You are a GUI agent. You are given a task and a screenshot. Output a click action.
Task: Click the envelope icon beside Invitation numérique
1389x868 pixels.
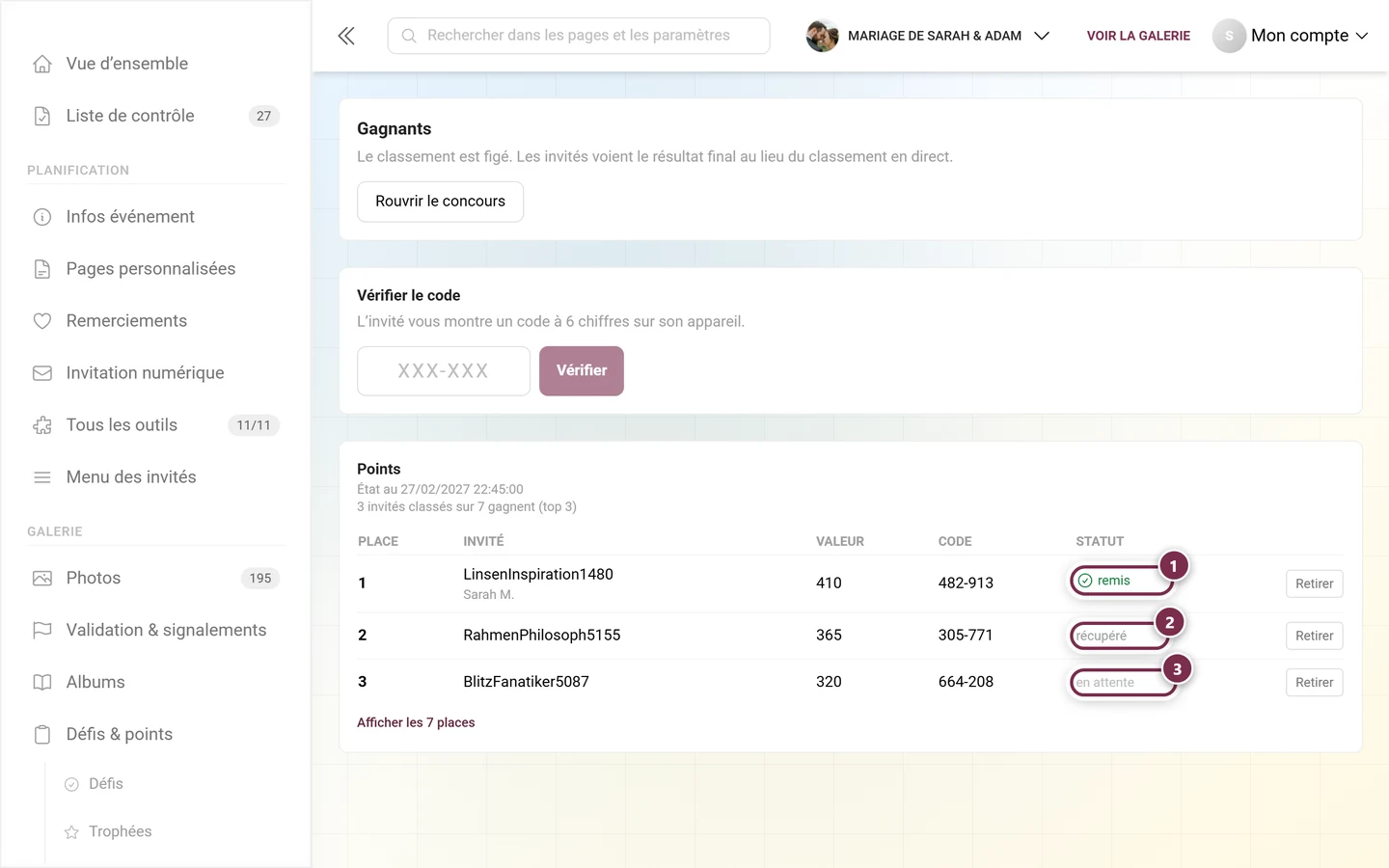(42, 373)
